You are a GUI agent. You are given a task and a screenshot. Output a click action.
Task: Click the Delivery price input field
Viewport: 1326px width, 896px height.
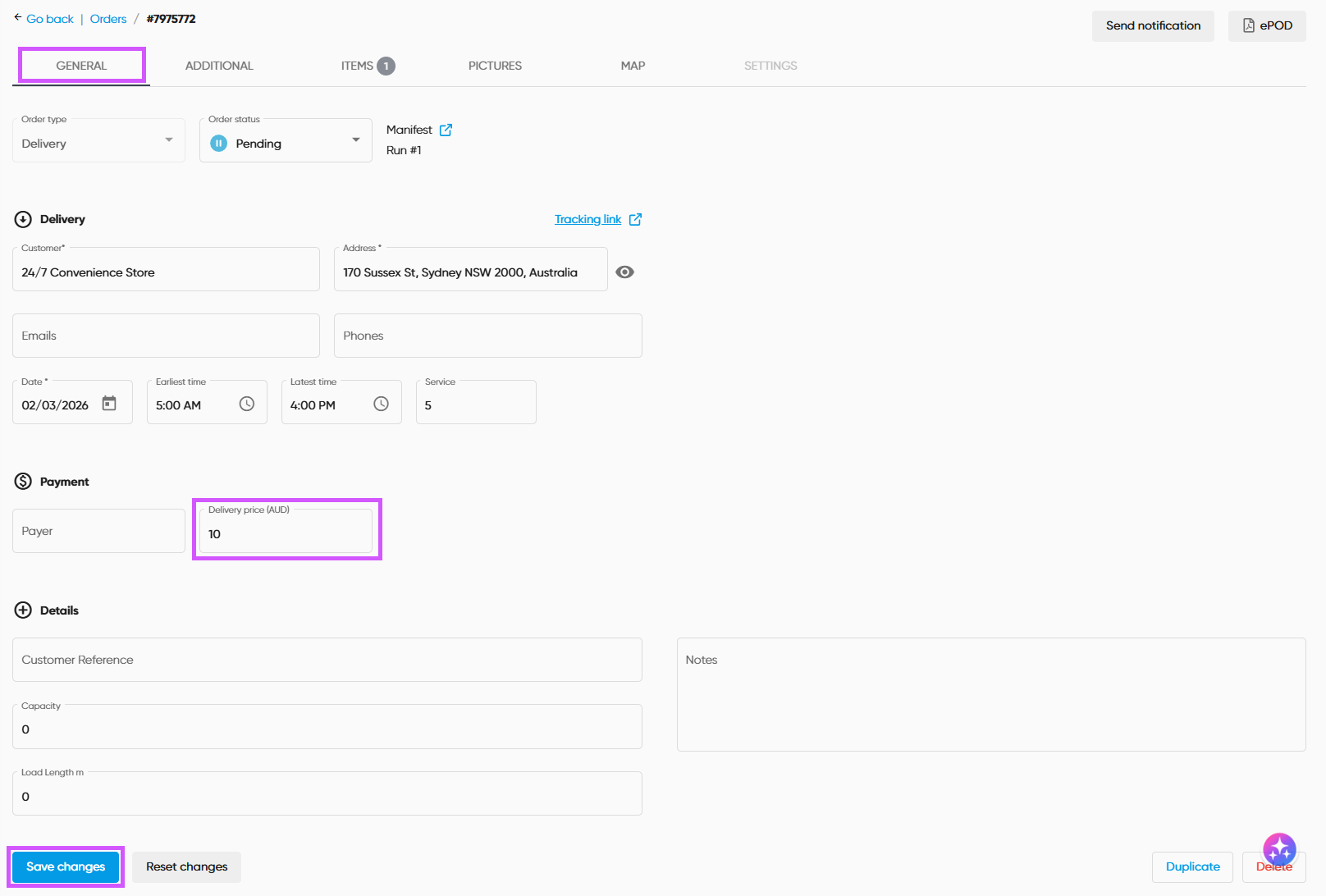click(286, 533)
